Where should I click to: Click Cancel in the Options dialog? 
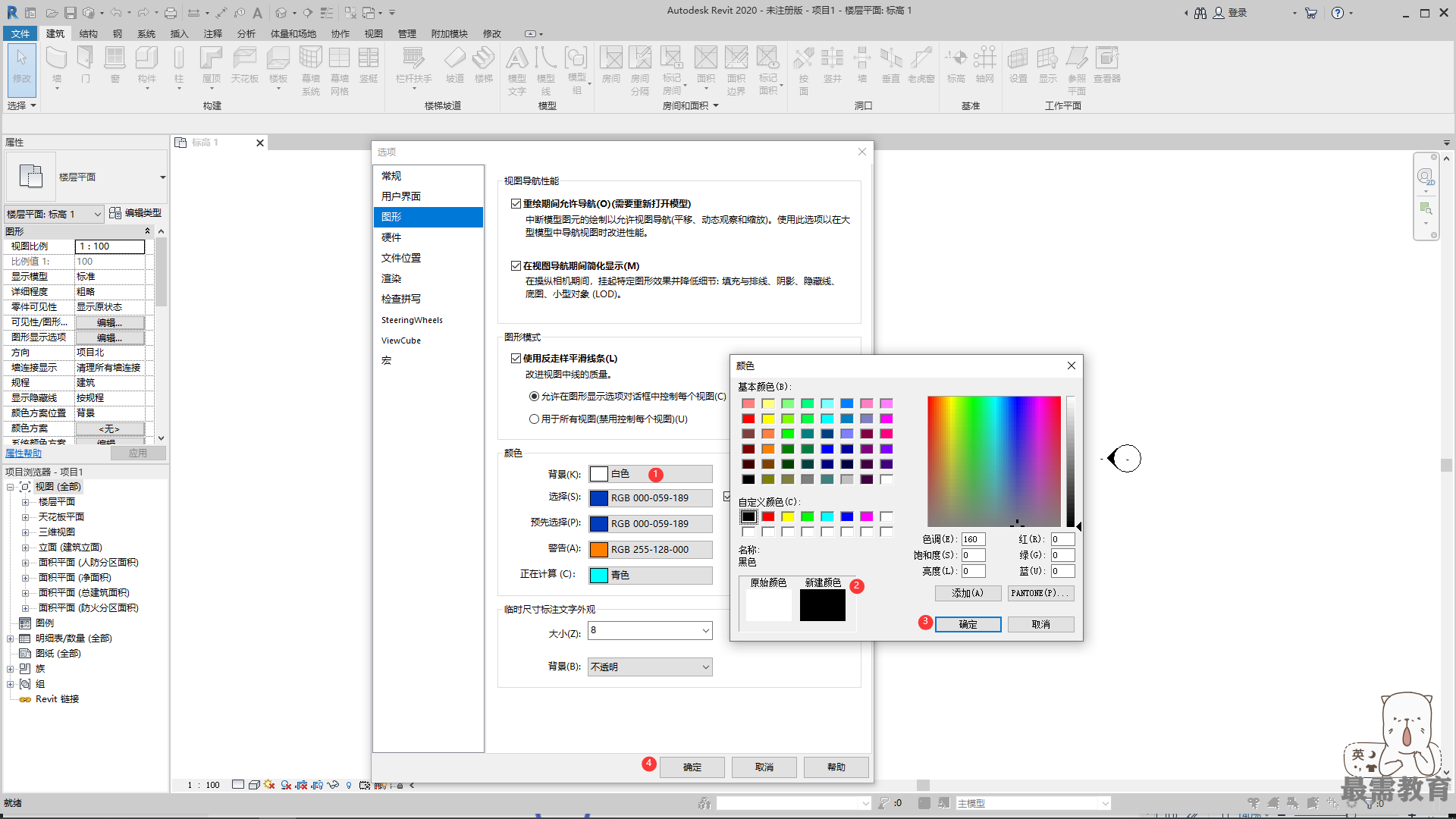tap(764, 767)
